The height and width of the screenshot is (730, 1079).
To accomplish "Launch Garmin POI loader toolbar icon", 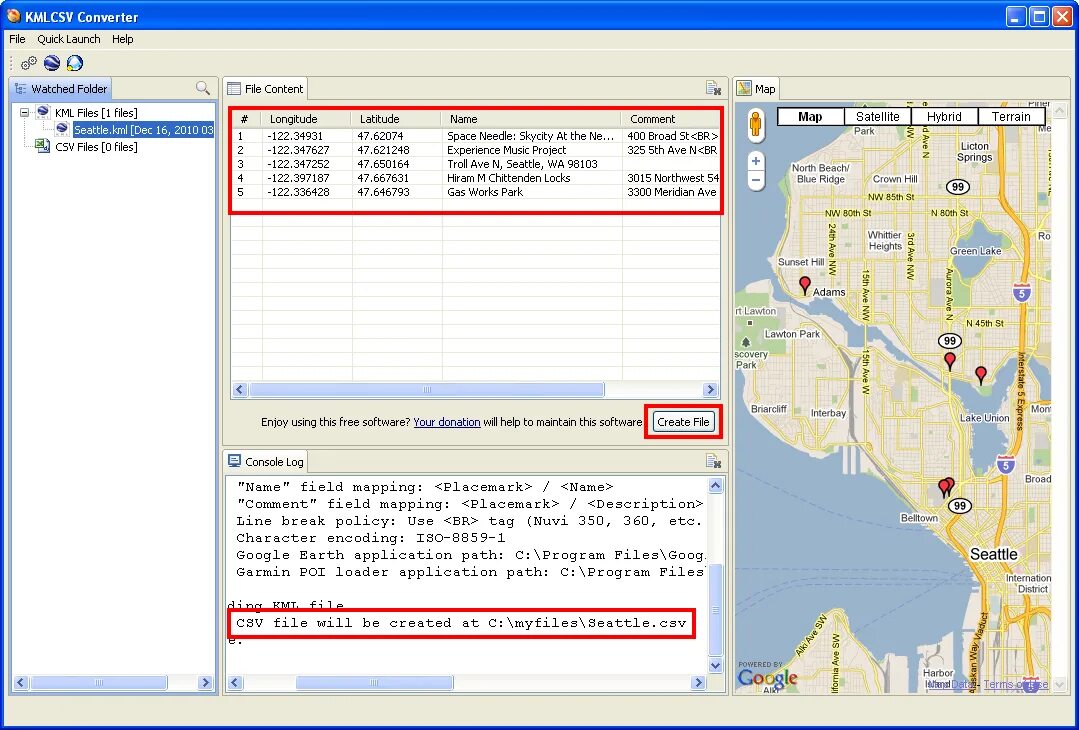I will click(74, 63).
